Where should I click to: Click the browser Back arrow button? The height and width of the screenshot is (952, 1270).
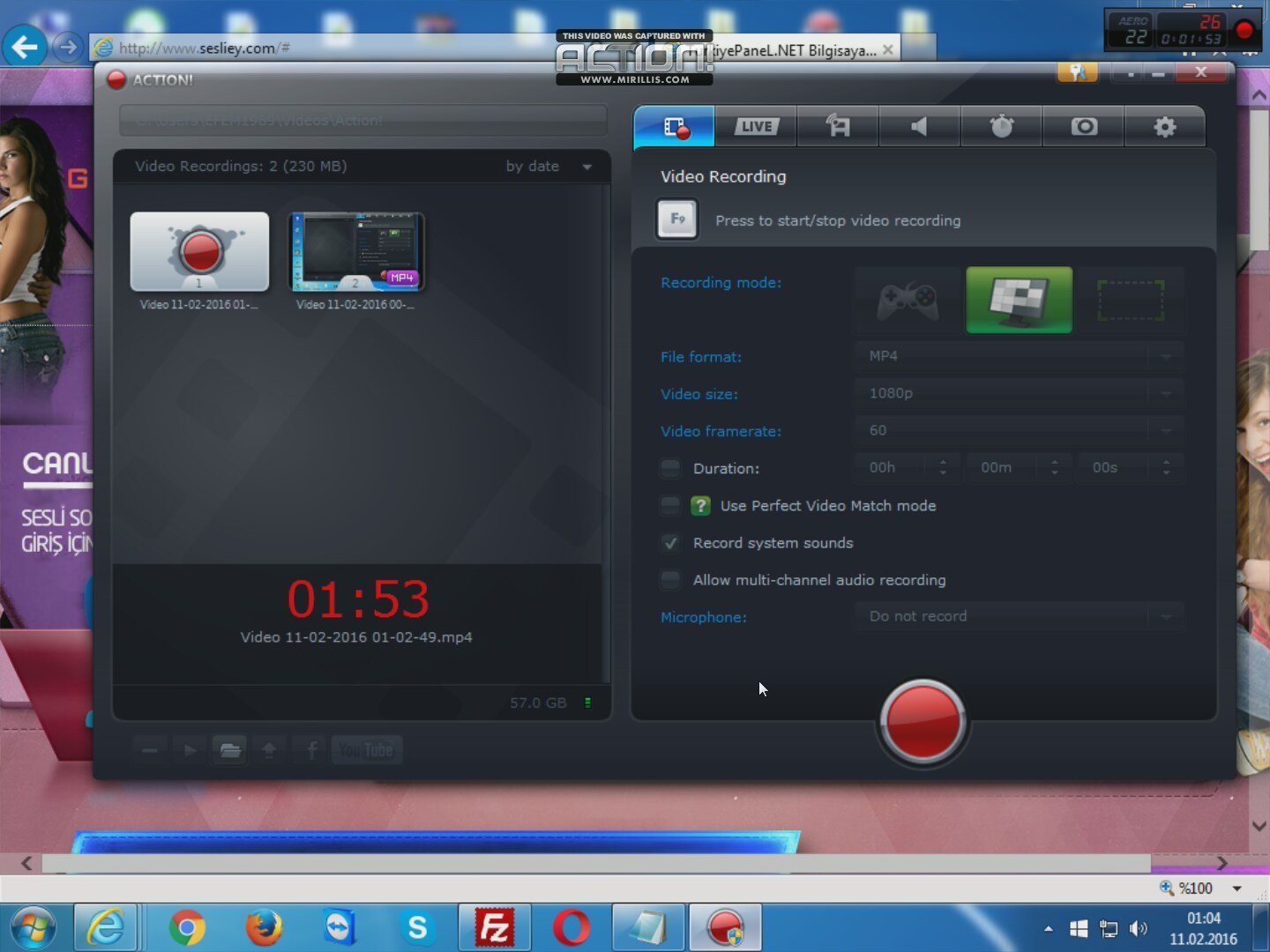(25, 47)
